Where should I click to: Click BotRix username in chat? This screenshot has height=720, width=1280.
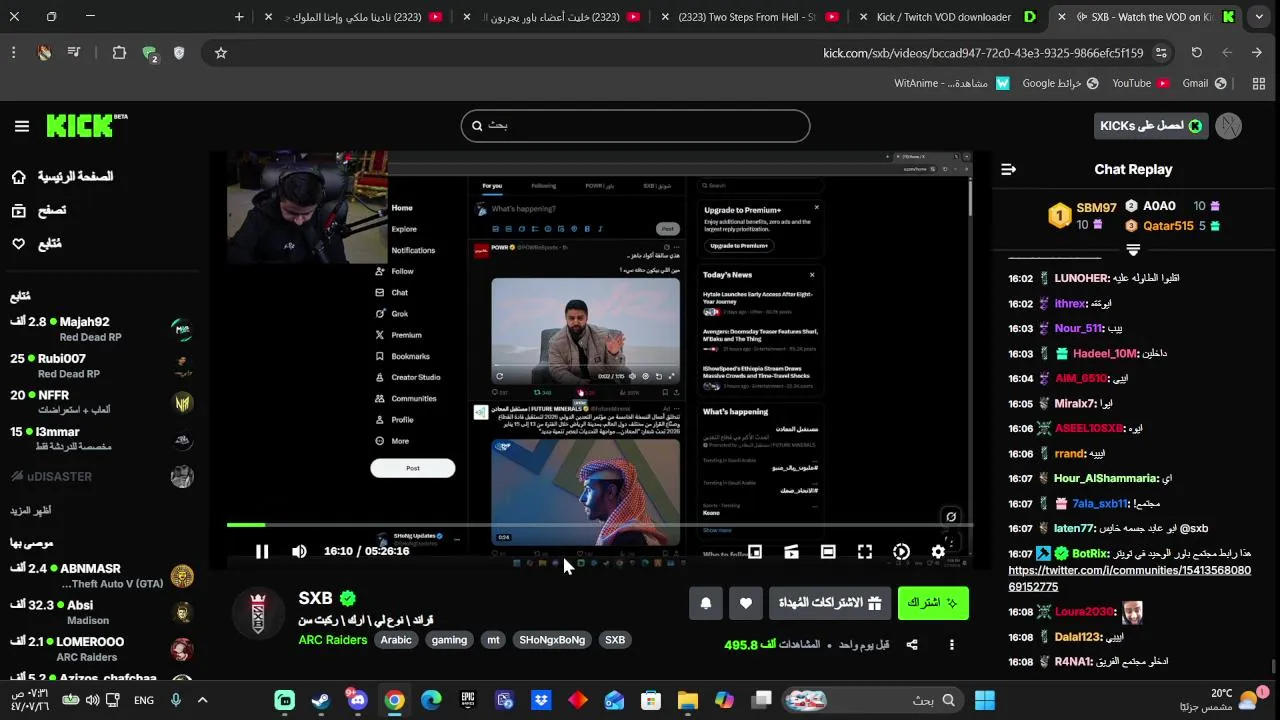point(1090,553)
